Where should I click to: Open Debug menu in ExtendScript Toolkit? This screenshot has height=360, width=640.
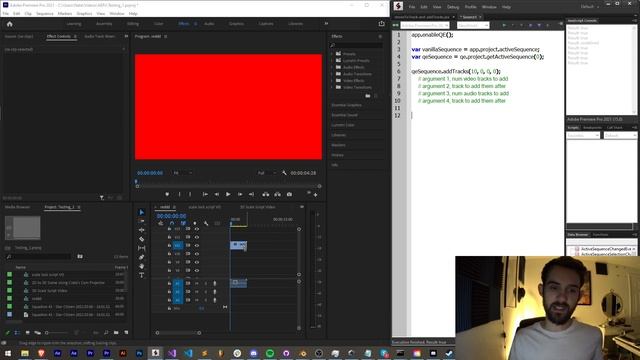[x=453, y=7]
